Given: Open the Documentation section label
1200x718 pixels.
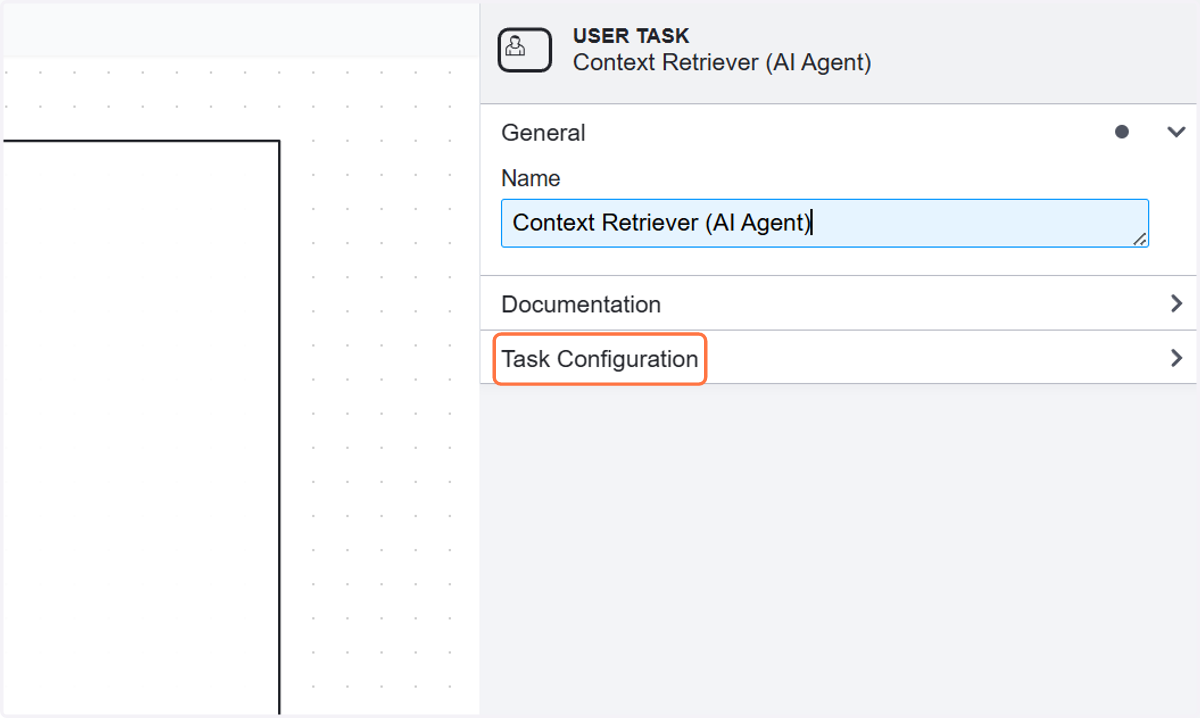Looking at the screenshot, I should click(581, 304).
